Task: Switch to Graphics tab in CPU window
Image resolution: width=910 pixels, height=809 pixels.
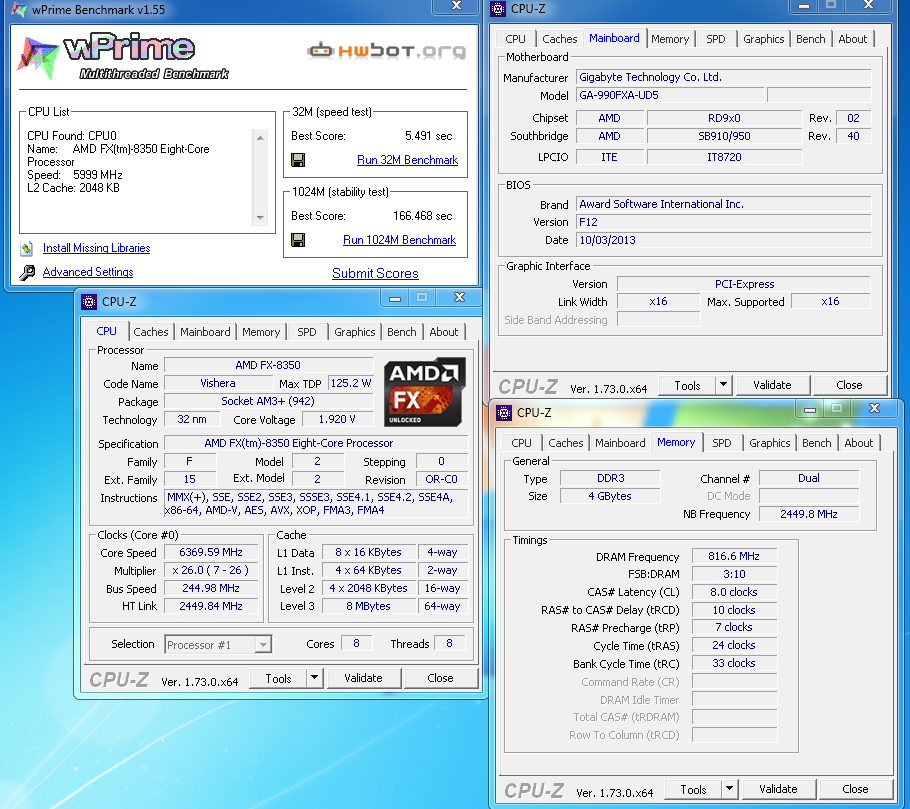Action: (355, 332)
